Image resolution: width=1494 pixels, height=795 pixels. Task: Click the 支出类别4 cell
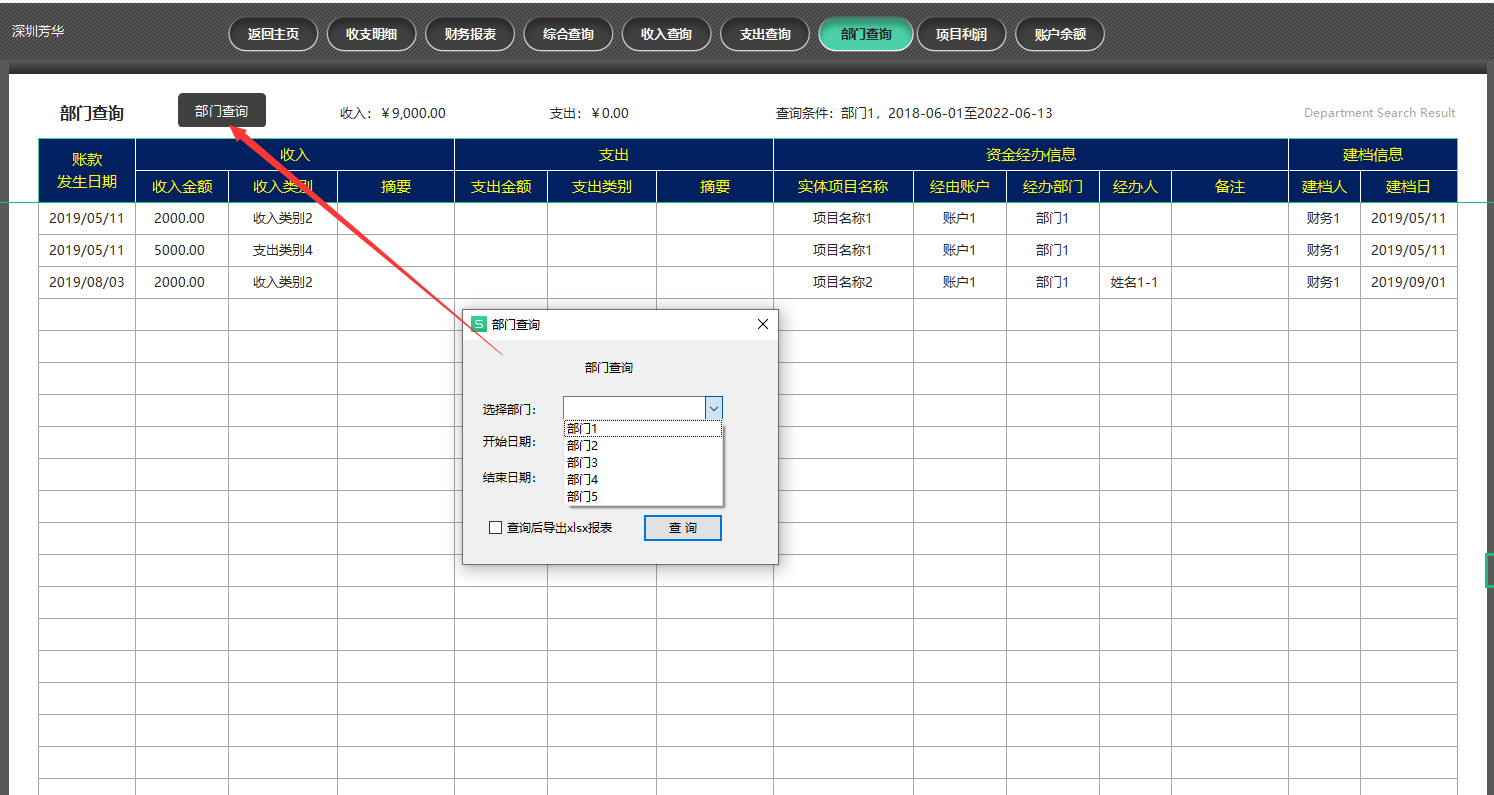tap(283, 250)
